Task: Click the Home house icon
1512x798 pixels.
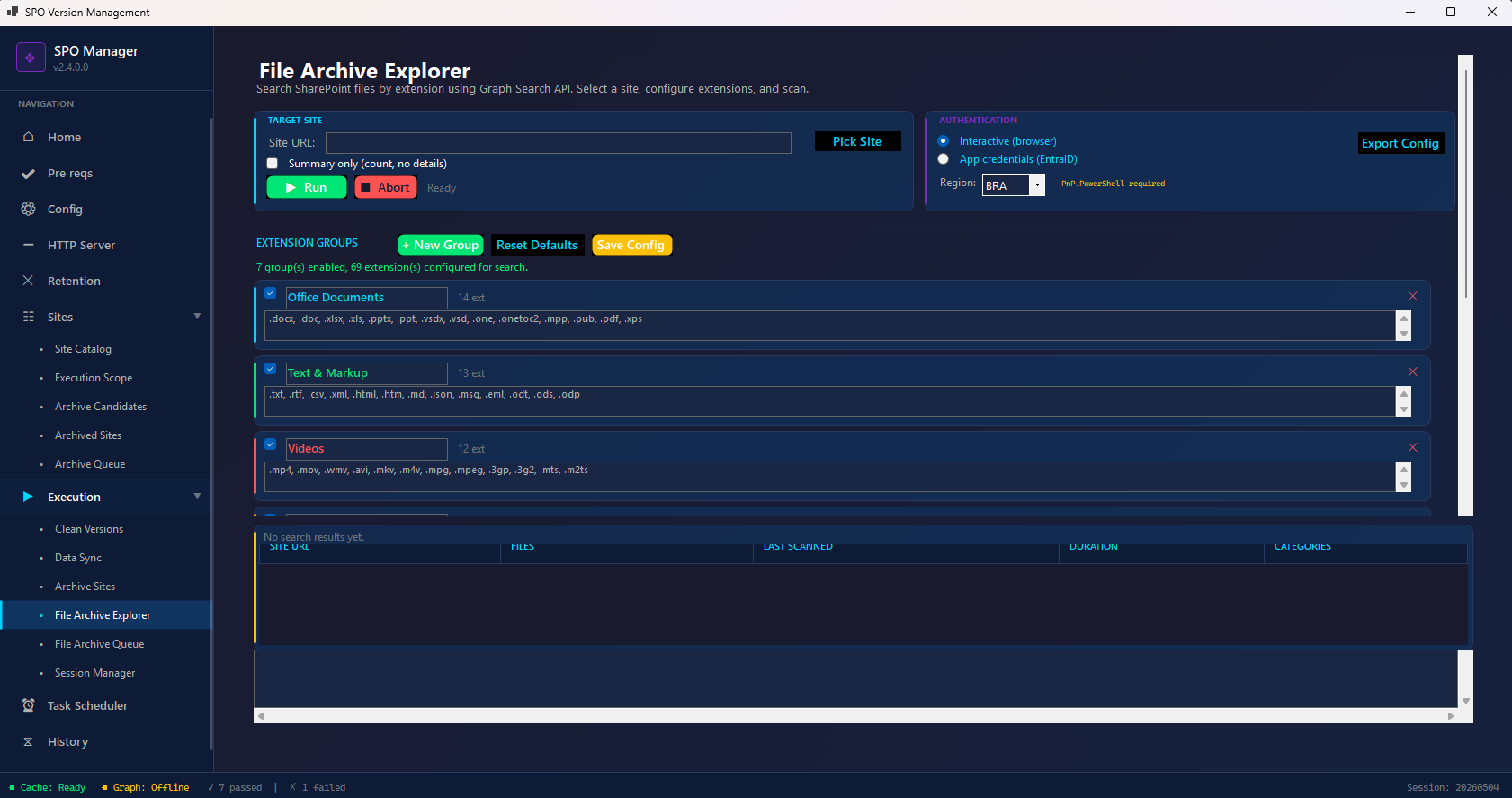Action: (x=29, y=137)
